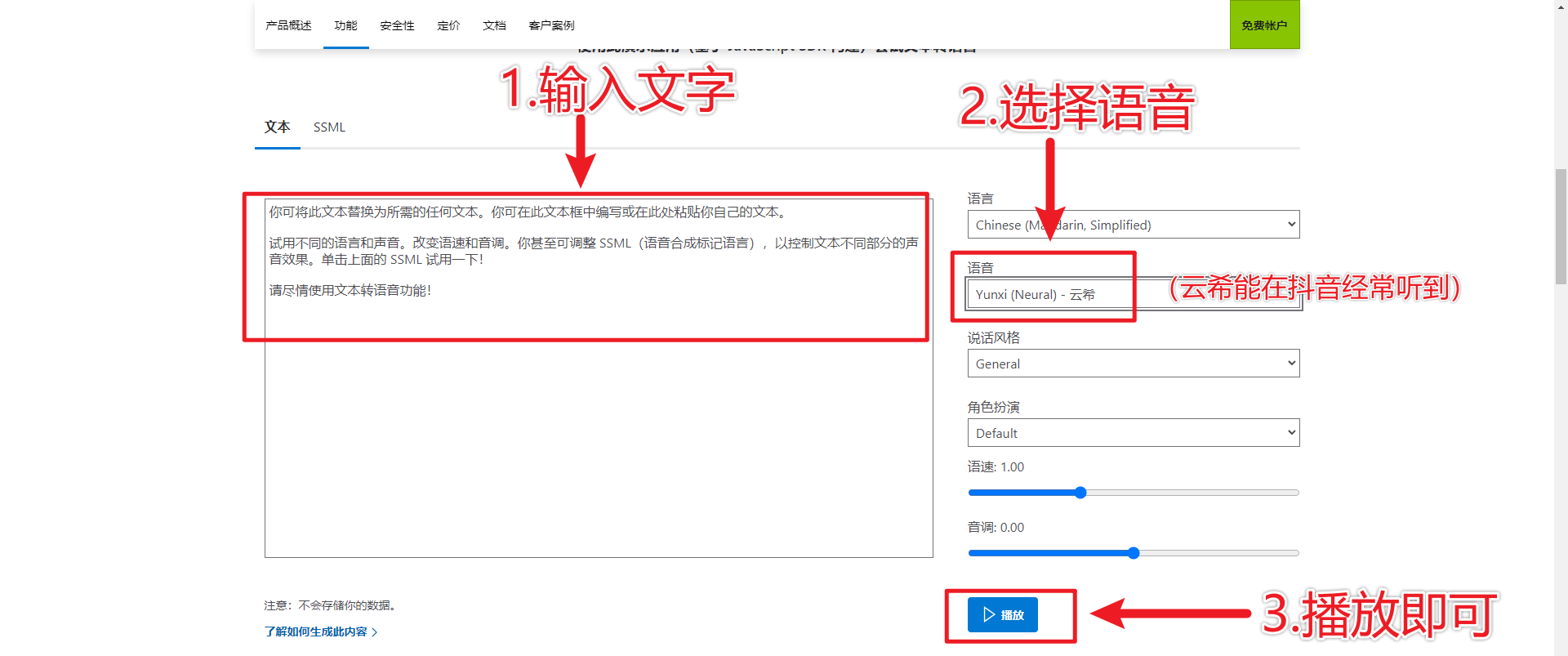Viewport: 1568px width, 656px height.
Task: Expand the 说话风格 General dropdown
Action: 1133,364
